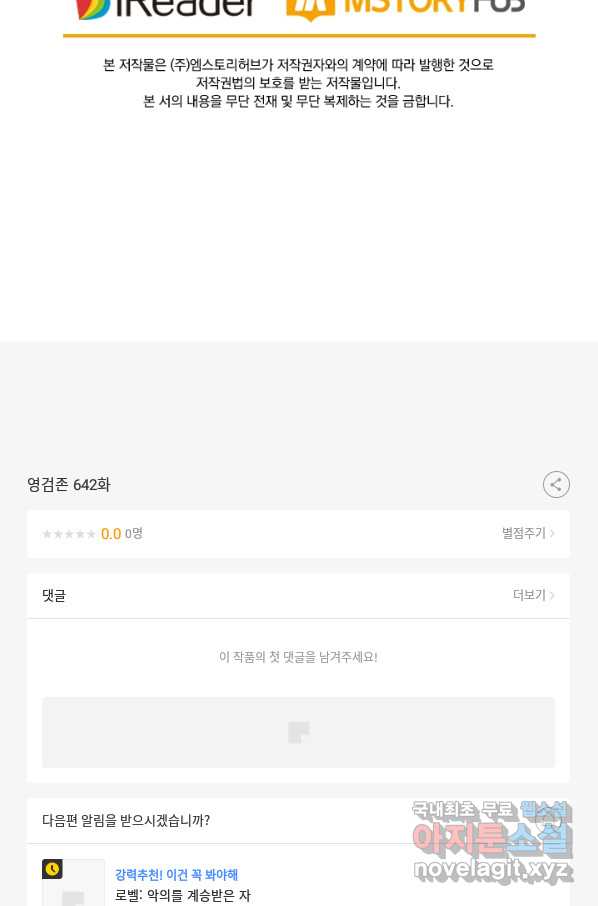598x906 pixels.
Task: Click 강력추천! 이건 꼭 봐야해 link
Action: [x=176, y=874]
